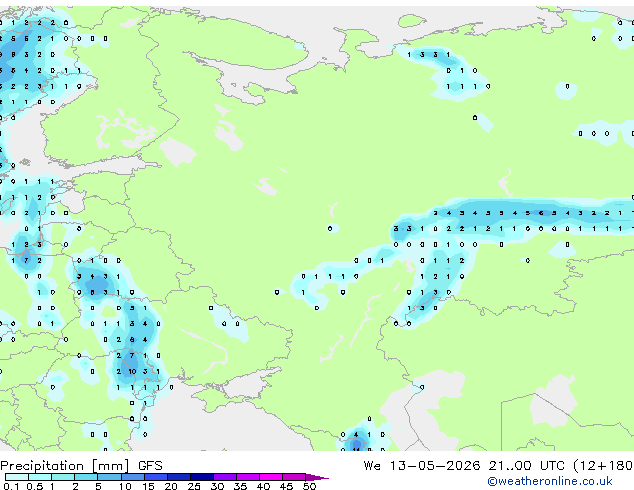Viewport: 634px width, 490px height.
Task: Pick the 5–10 mm legend swatch
Action: point(109,477)
